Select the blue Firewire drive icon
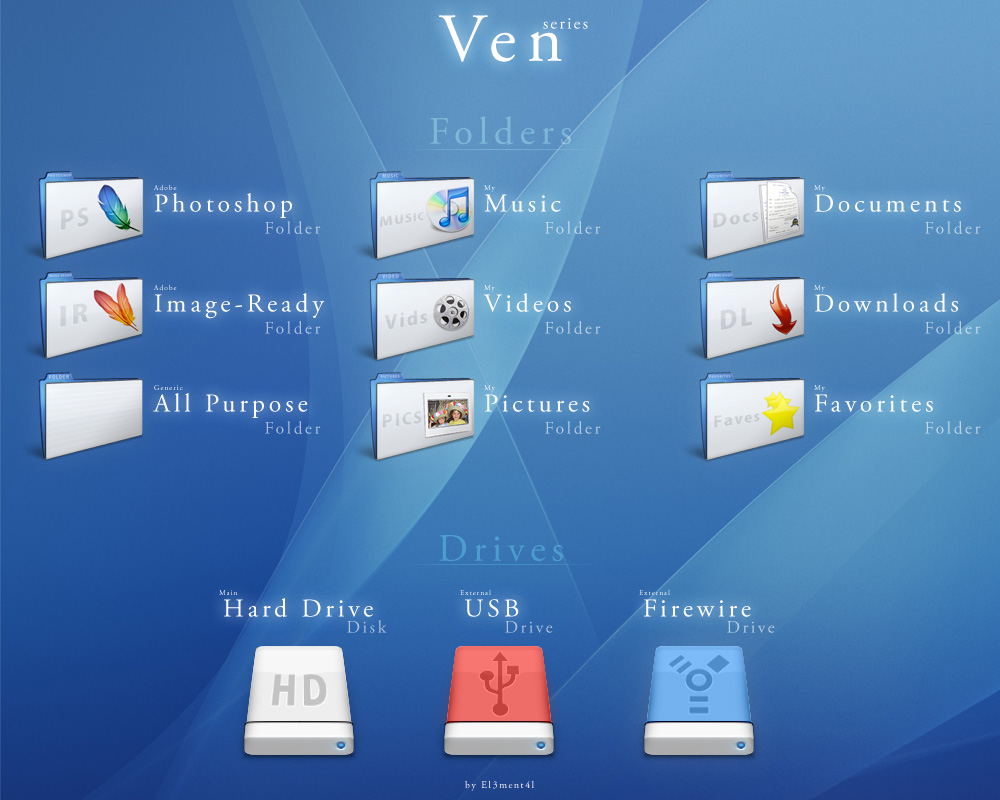1000x800 pixels. point(699,700)
